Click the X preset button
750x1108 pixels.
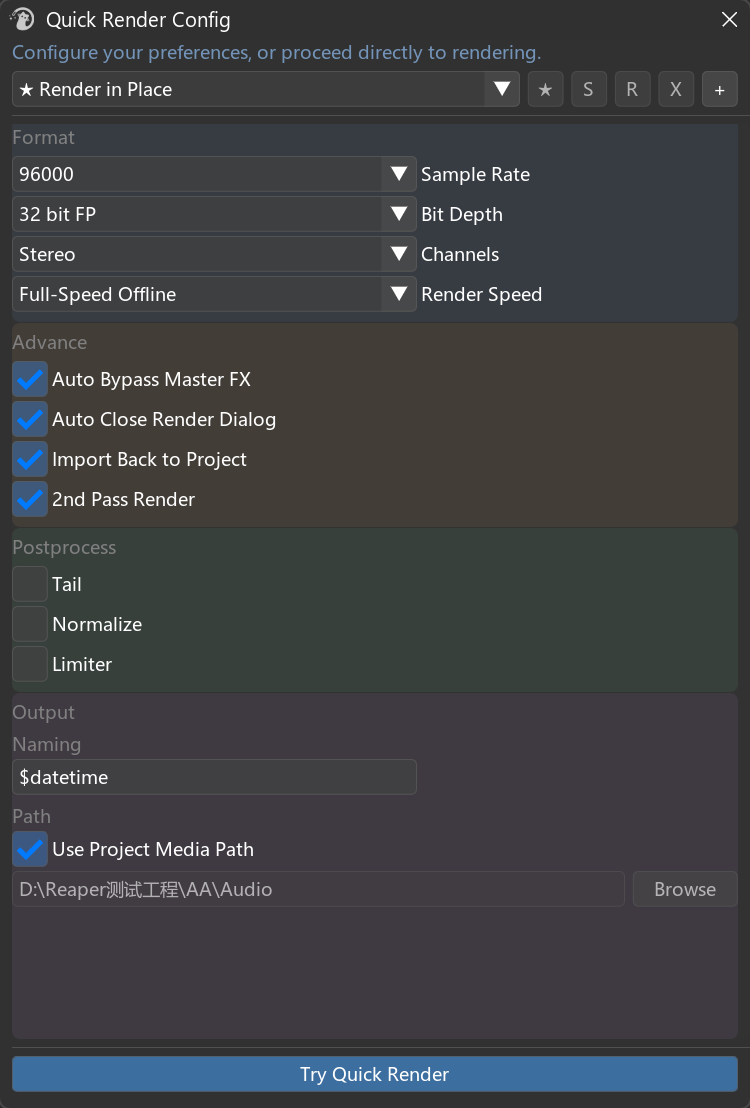[676, 90]
